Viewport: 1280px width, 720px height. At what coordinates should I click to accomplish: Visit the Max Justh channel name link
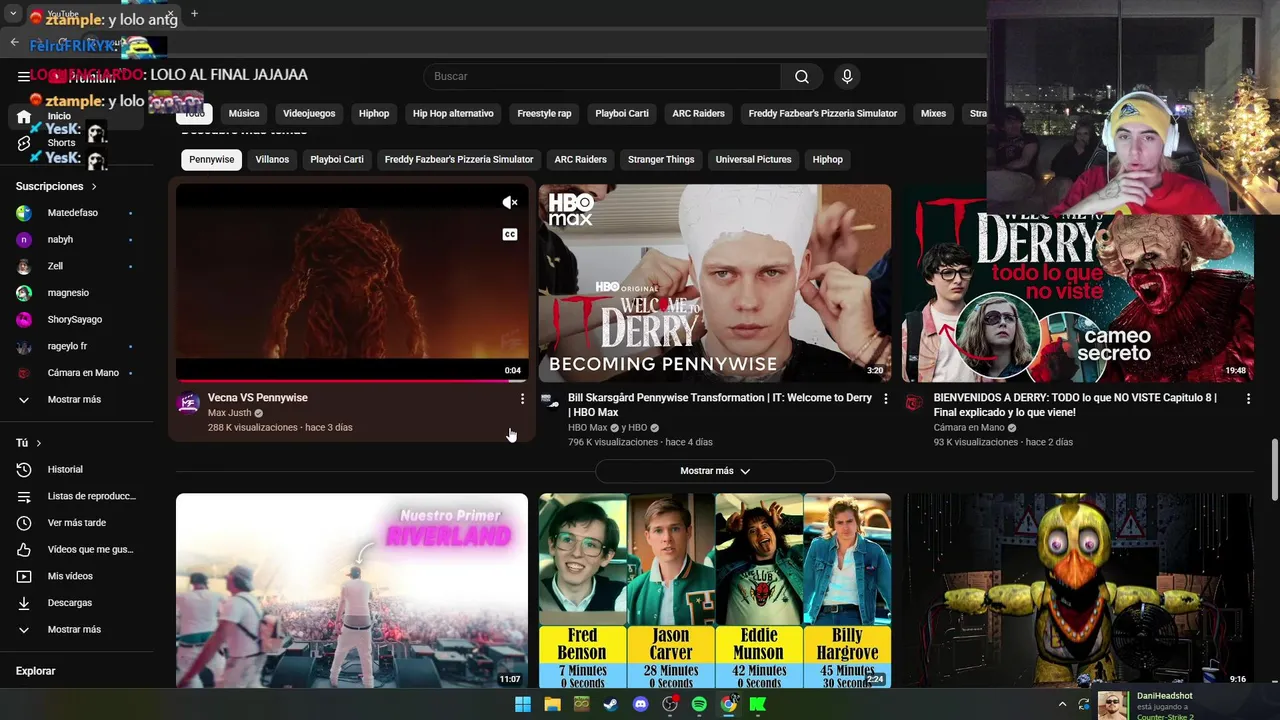(230, 413)
